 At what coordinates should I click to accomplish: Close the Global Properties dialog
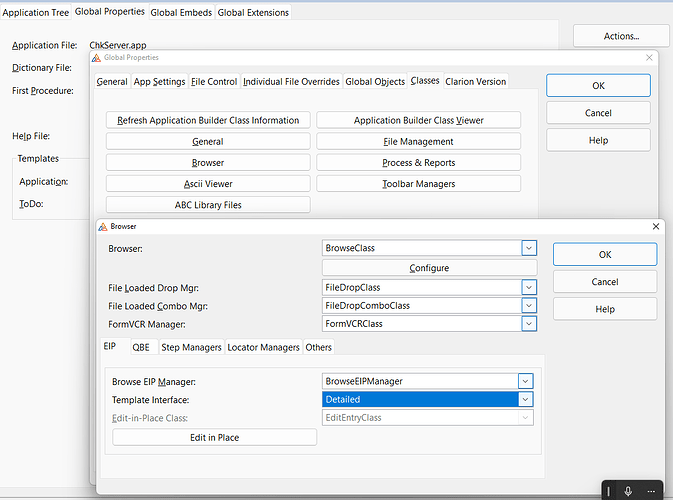[649, 59]
